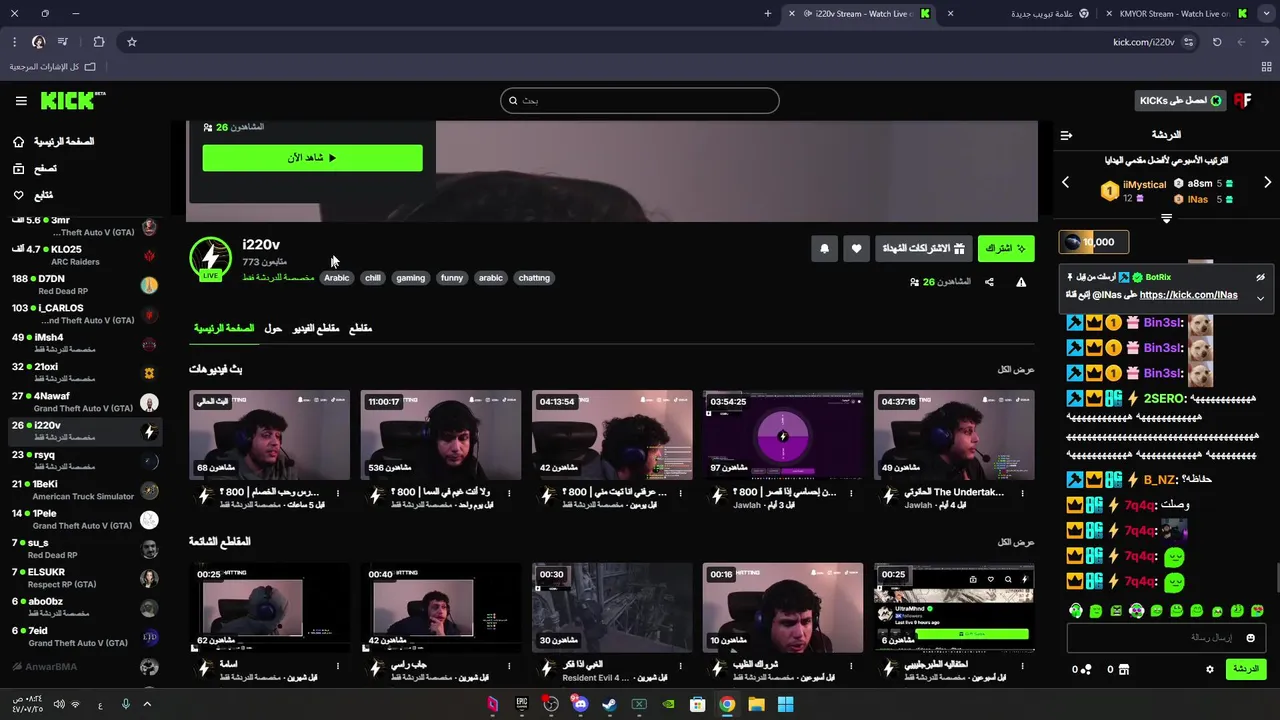The image size is (1280, 720).
Task: Click View All link for stream videos
Action: [x=1015, y=369]
